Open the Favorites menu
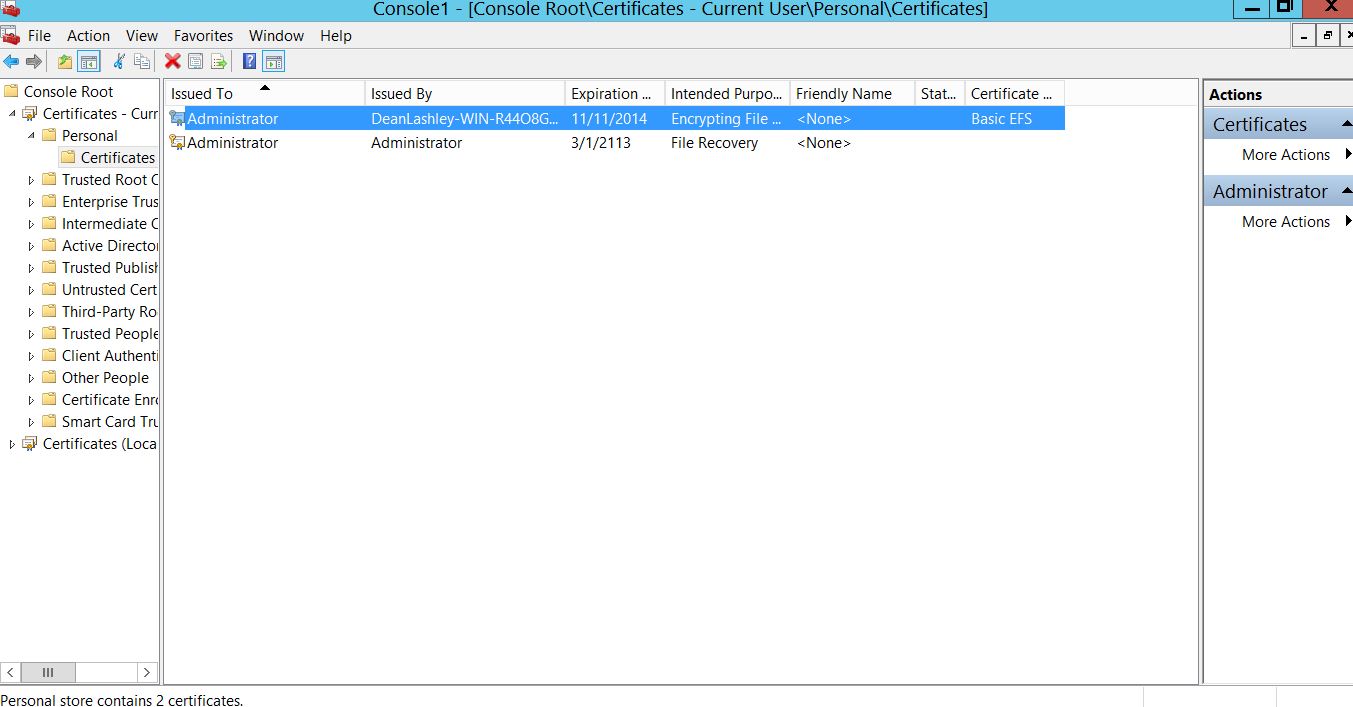 click(203, 35)
